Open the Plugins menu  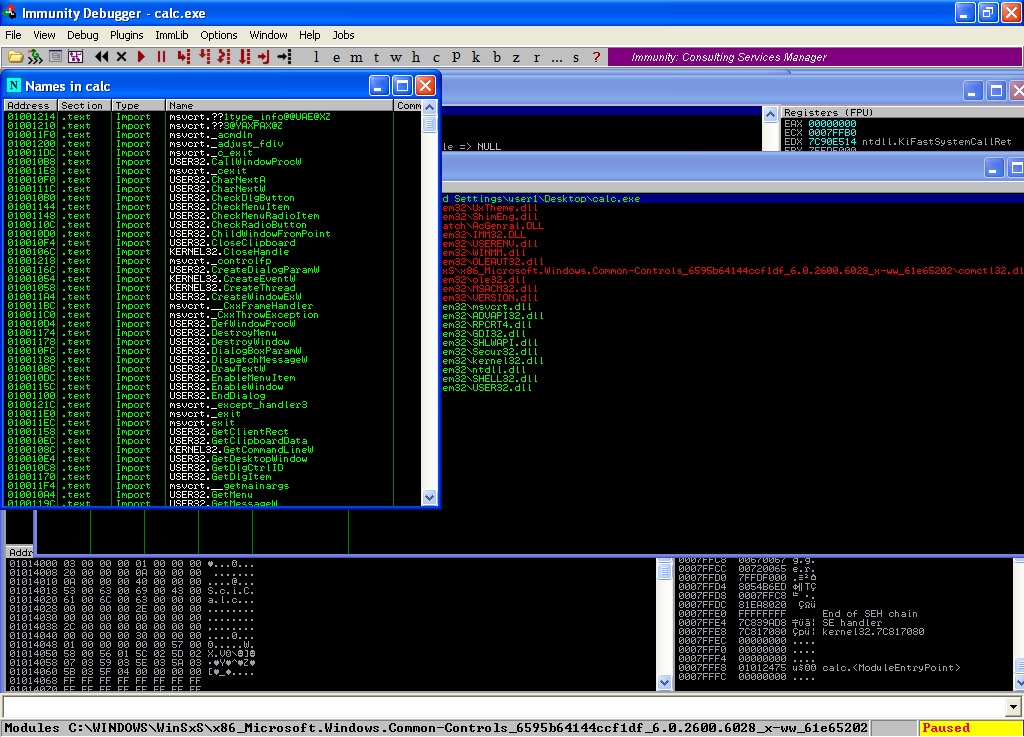coord(127,35)
